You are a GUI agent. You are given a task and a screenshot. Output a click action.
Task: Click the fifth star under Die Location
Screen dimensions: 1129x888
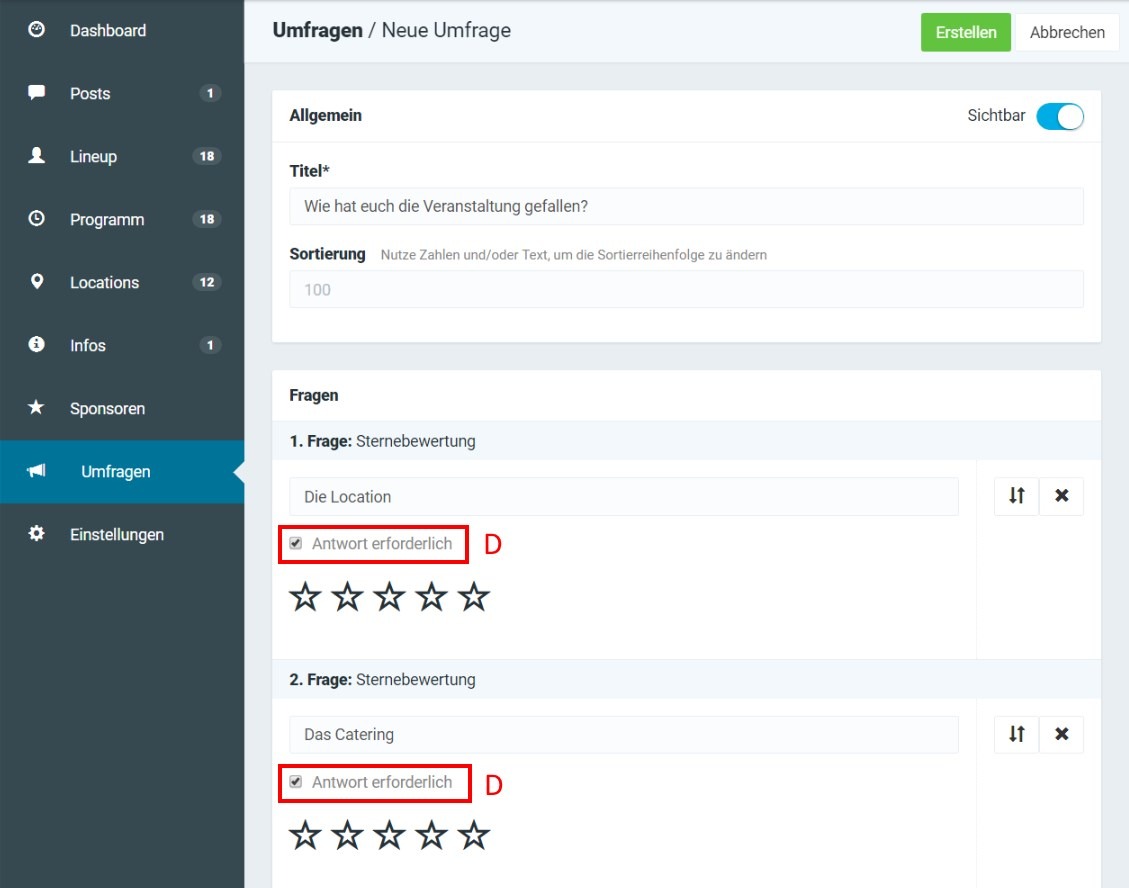pyautogui.click(x=473, y=598)
